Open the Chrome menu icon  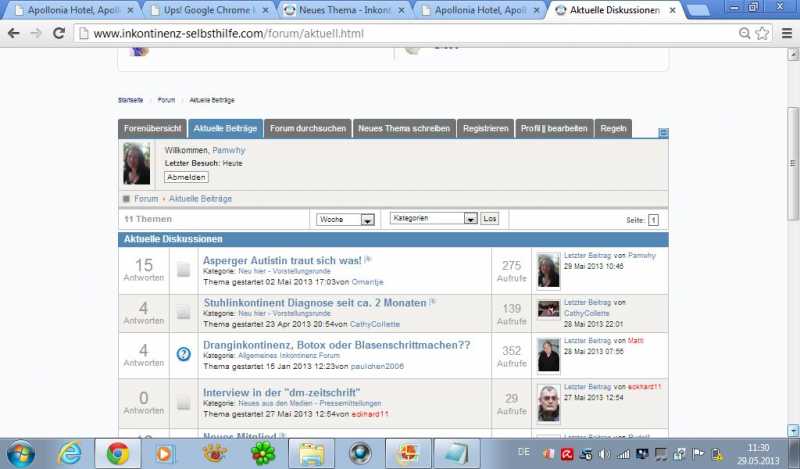click(x=783, y=33)
